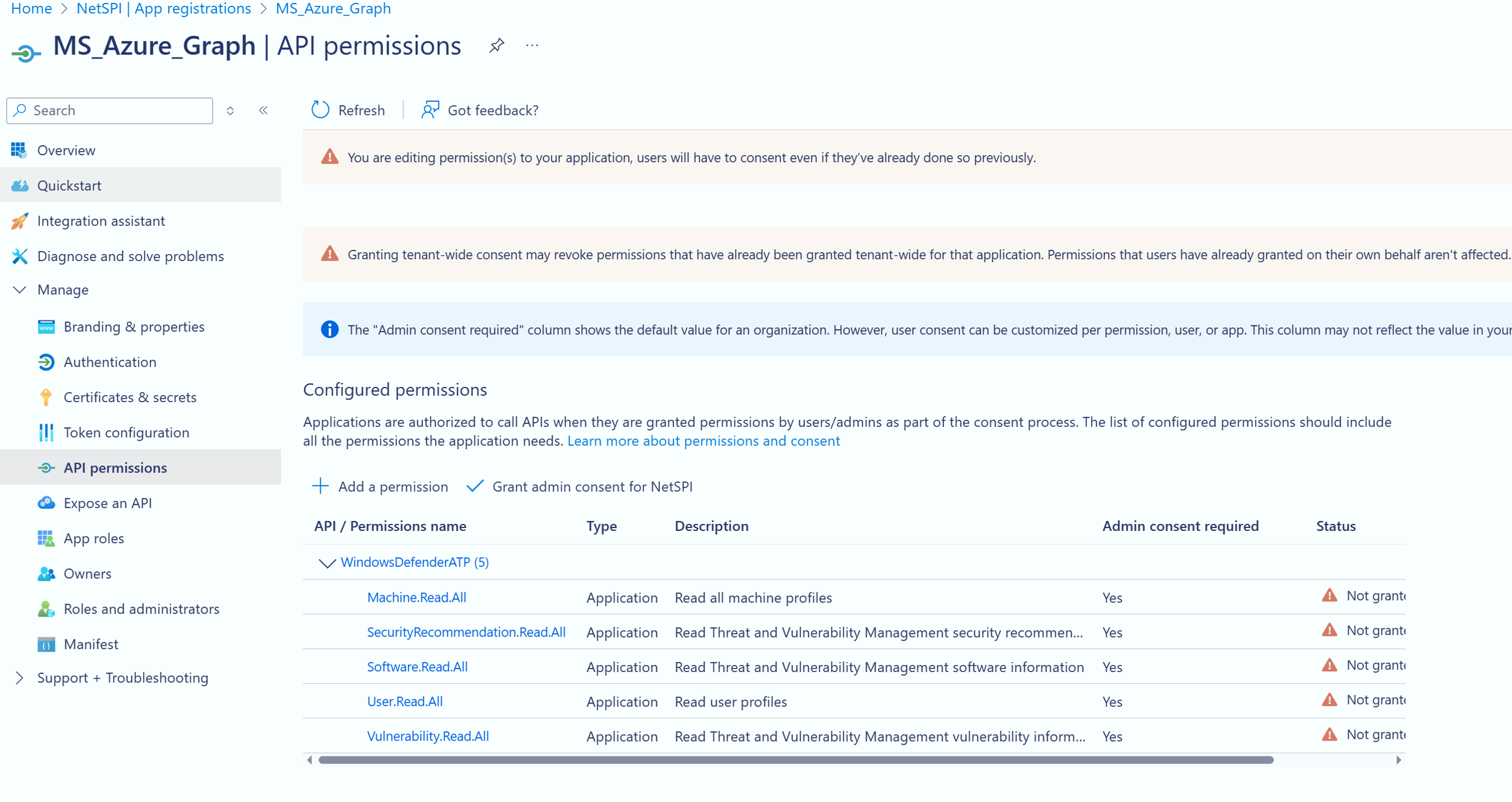Click Got feedback? button

pyautogui.click(x=480, y=109)
